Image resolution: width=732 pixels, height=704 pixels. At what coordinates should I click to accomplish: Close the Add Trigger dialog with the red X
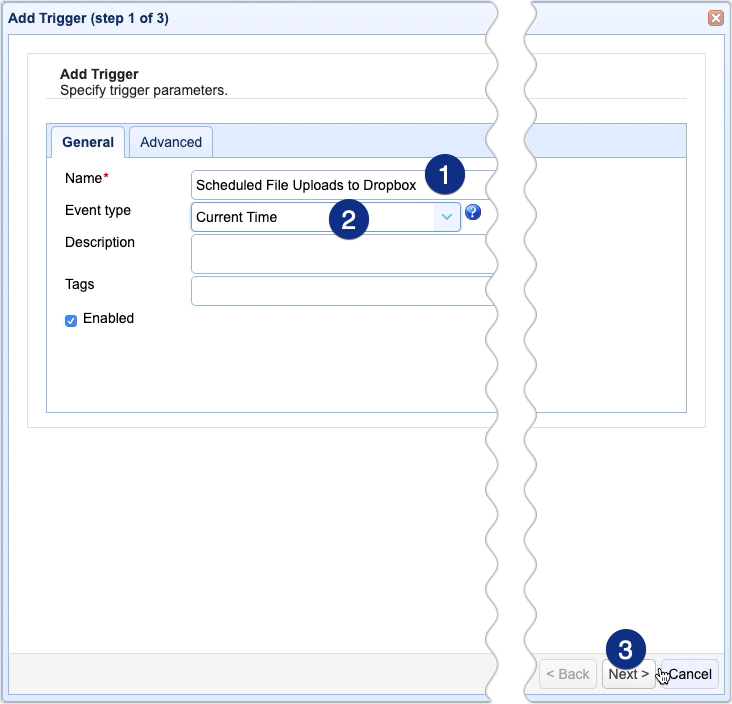point(715,18)
